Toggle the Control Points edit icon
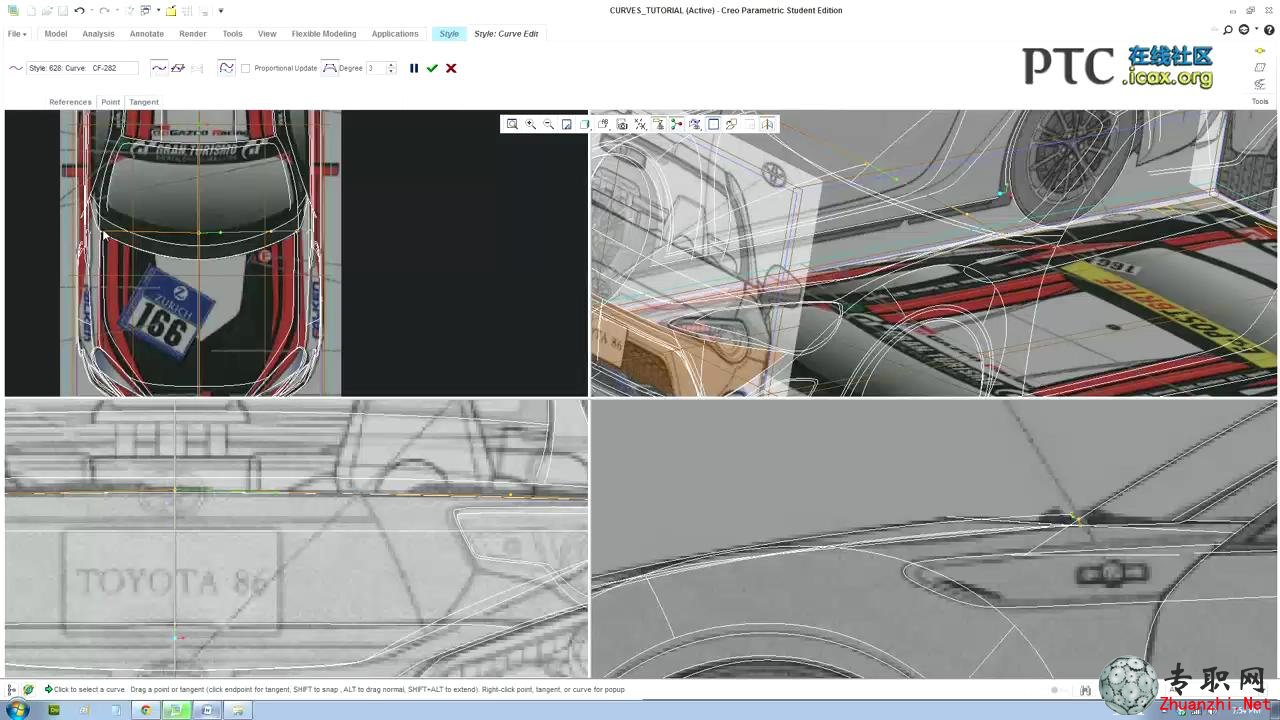 (227, 68)
